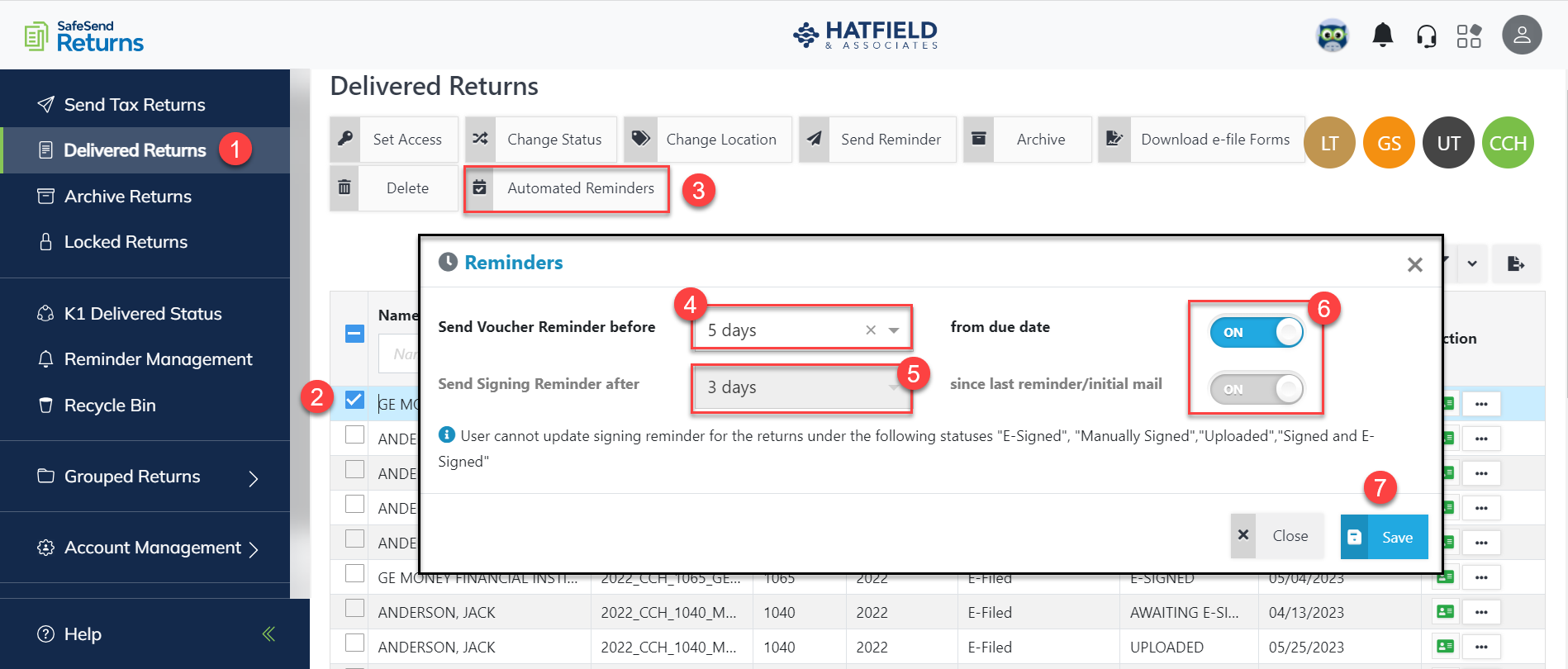The height and width of the screenshot is (669, 1568).
Task: Open Archive Returns from the sidebar
Action: (127, 197)
